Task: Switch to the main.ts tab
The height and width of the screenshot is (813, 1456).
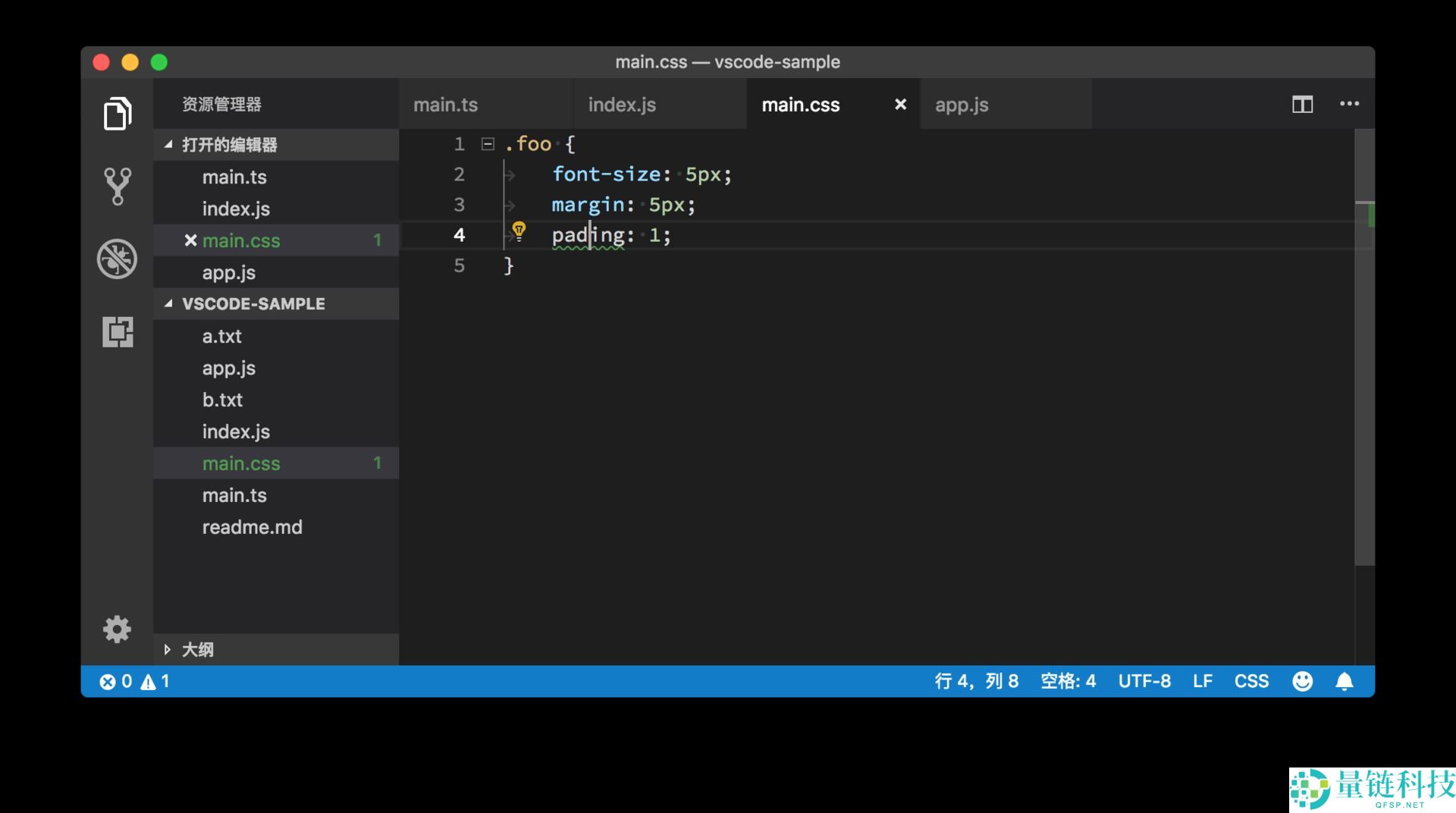Action: click(485, 104)
